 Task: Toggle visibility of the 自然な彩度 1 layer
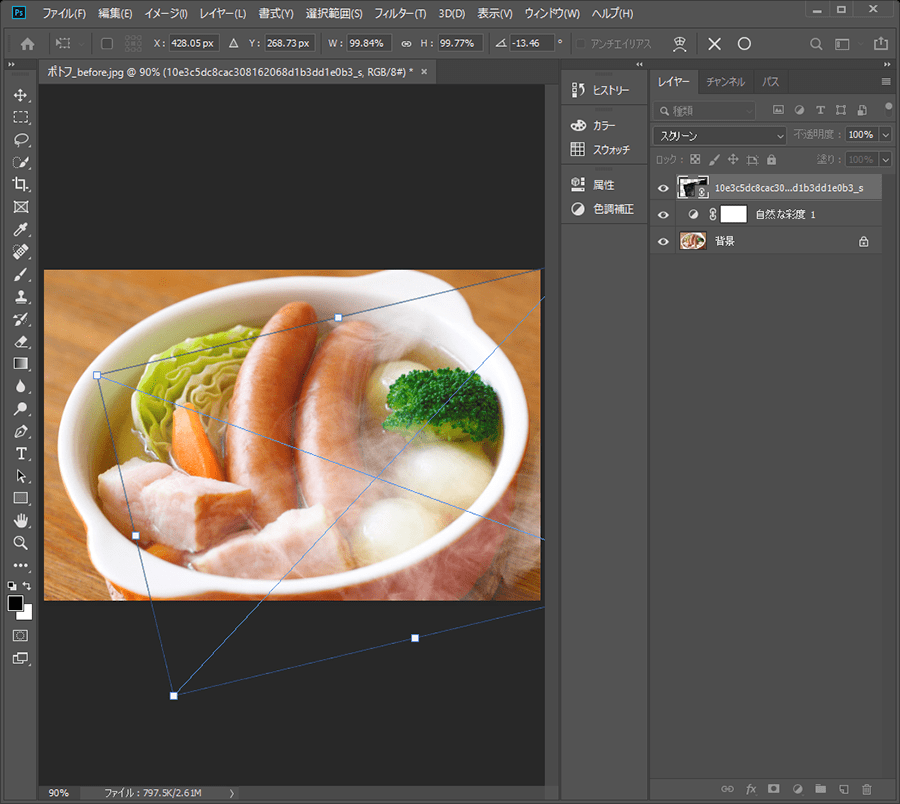click(663, 214)
